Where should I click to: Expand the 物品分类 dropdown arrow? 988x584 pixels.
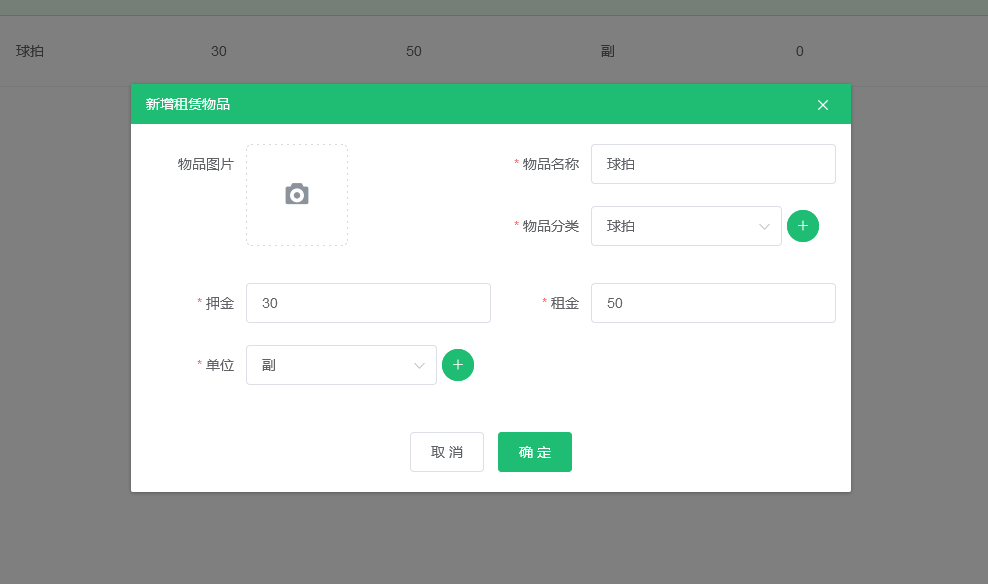[x=764, y=227]
